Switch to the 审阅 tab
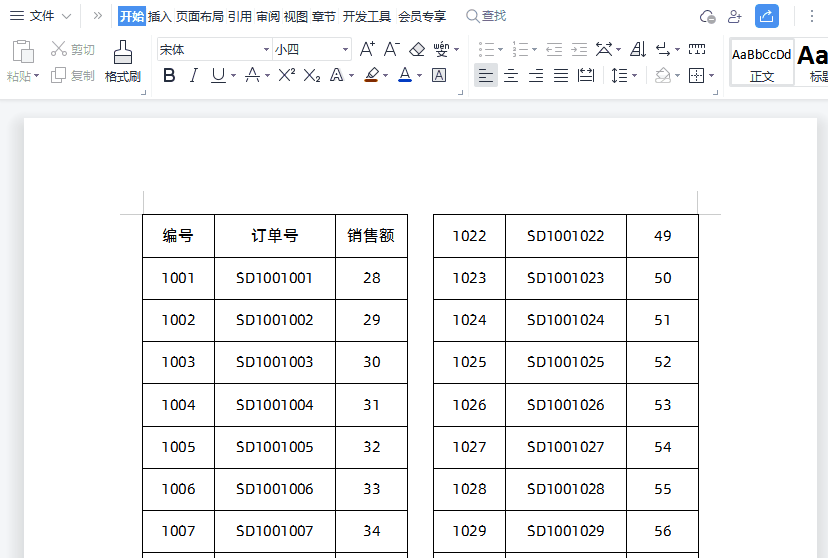The height and width of the screenshot is (558, 828). [268, 16]
